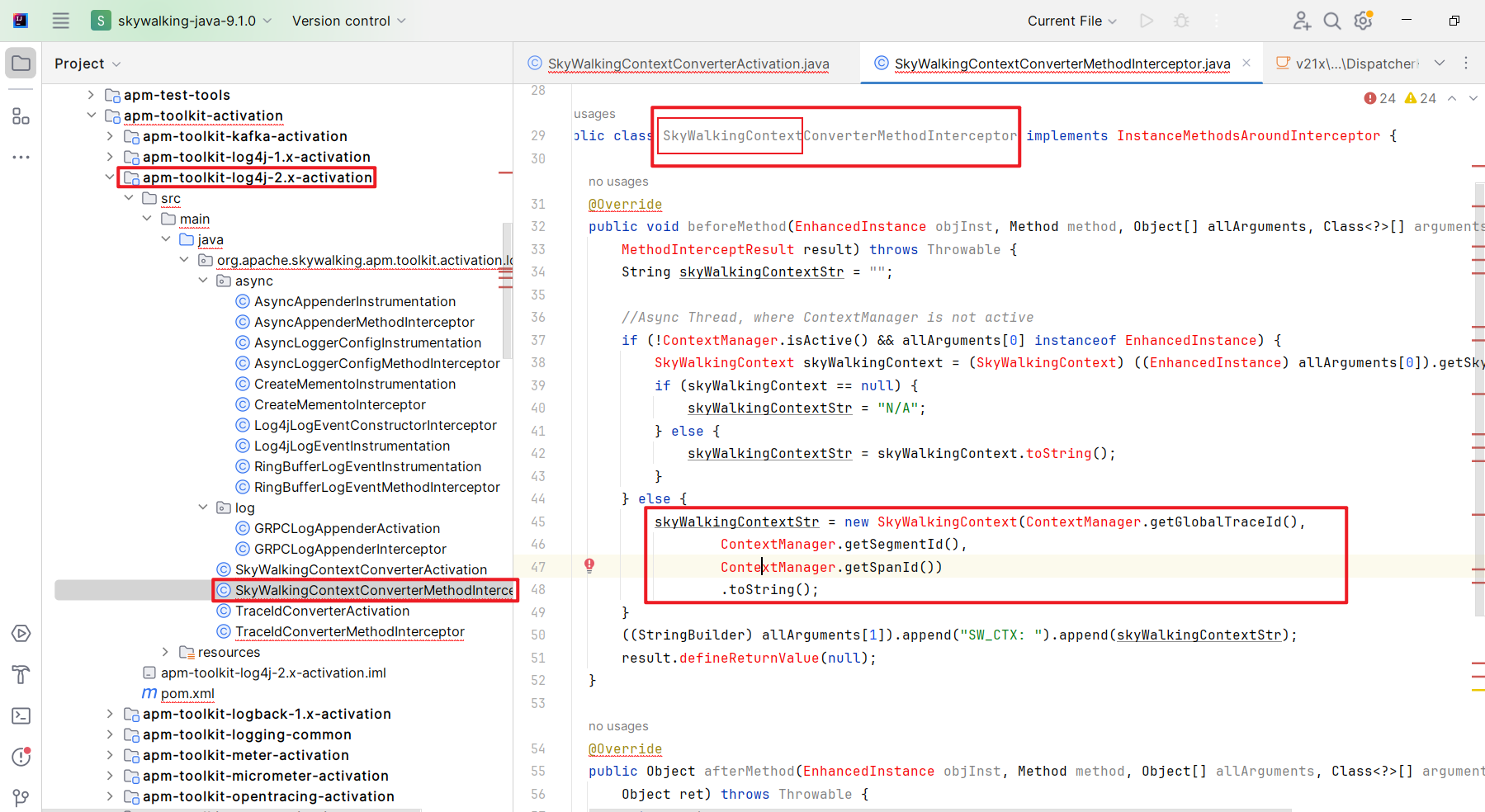Open Search Everywhere magnifier

point(1332,21)
